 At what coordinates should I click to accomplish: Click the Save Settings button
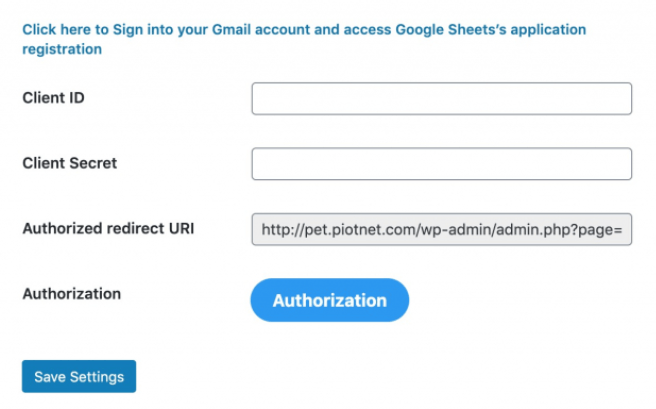(79, 377)
